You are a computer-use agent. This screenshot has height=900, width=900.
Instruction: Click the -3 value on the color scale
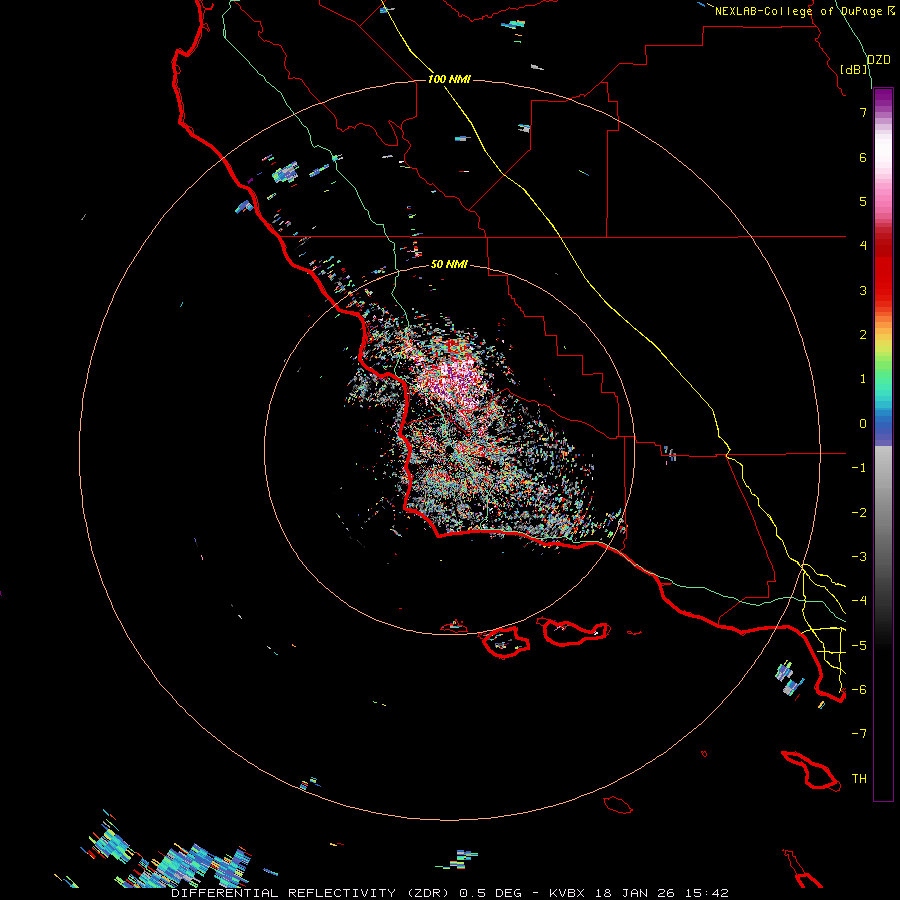859,557
